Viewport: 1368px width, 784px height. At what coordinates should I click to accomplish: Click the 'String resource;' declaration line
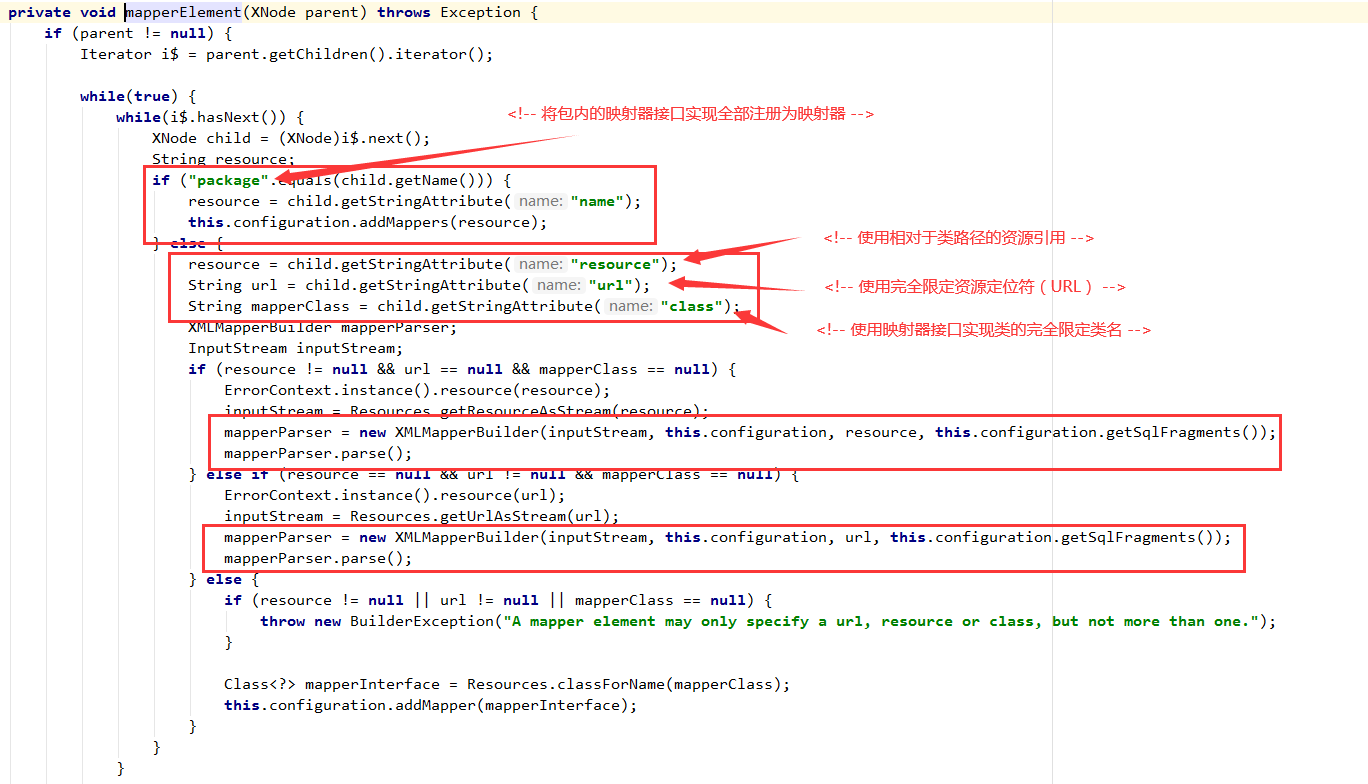point(223,160)
